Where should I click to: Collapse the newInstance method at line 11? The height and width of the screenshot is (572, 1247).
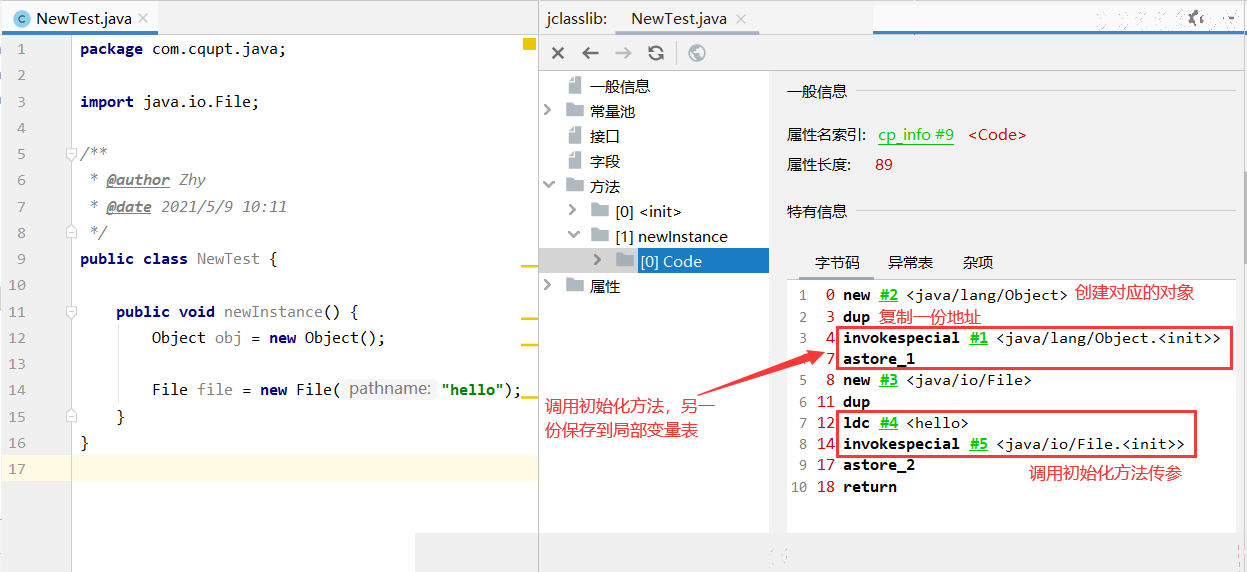(x=71, y=312)
